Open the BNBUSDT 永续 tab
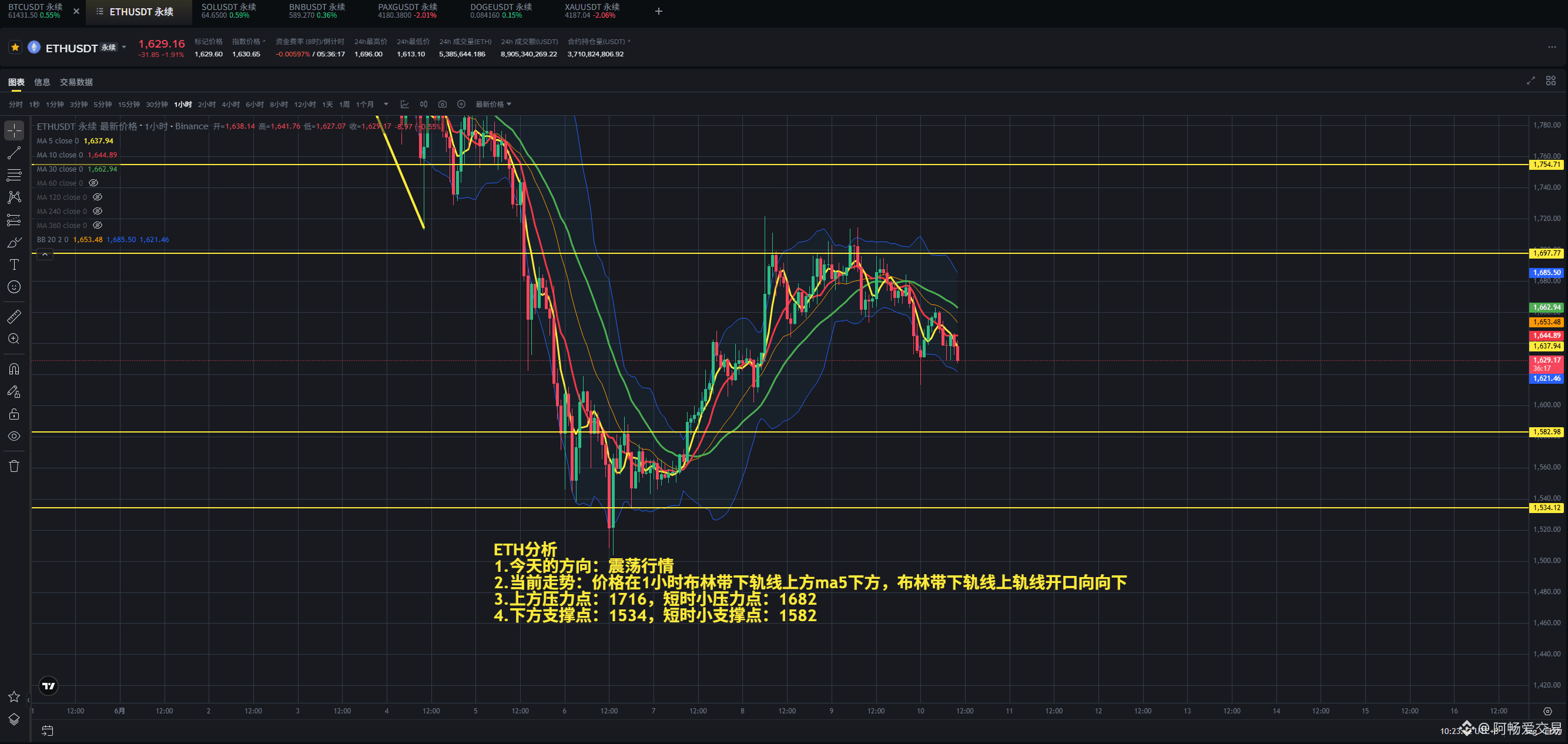The width and height of the screenshot is (1568, 744). click(317, 11)
